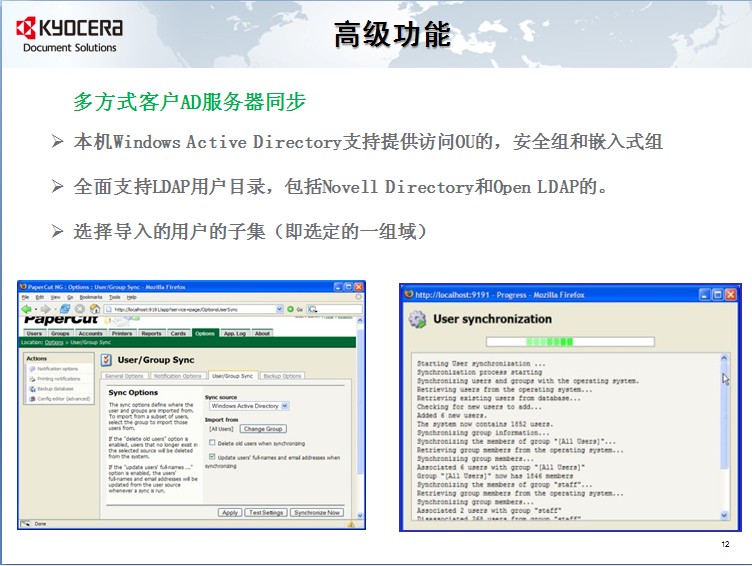The width and height of the screenshot is (752, 566).
Task: Click the Firefox forward arrow button
Action: click(44, 309)
